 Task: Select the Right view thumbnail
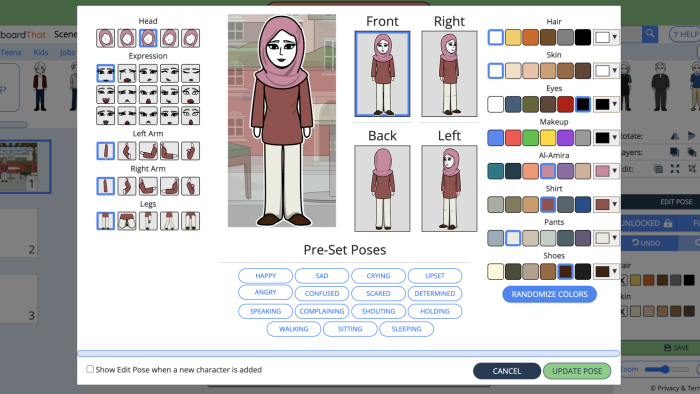(449, 74)
